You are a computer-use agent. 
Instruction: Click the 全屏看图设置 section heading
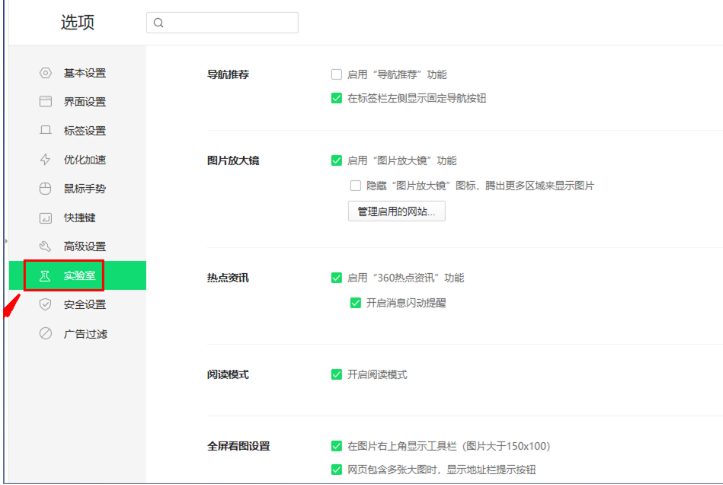click(238, 446)
